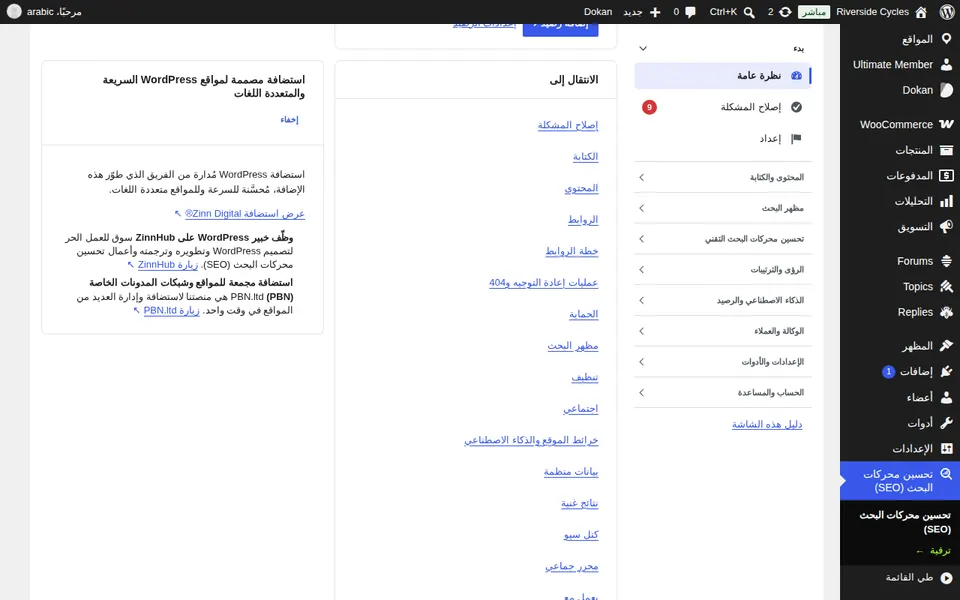
Task: Jump to الروابط link
Action: [x=583, y=220]
